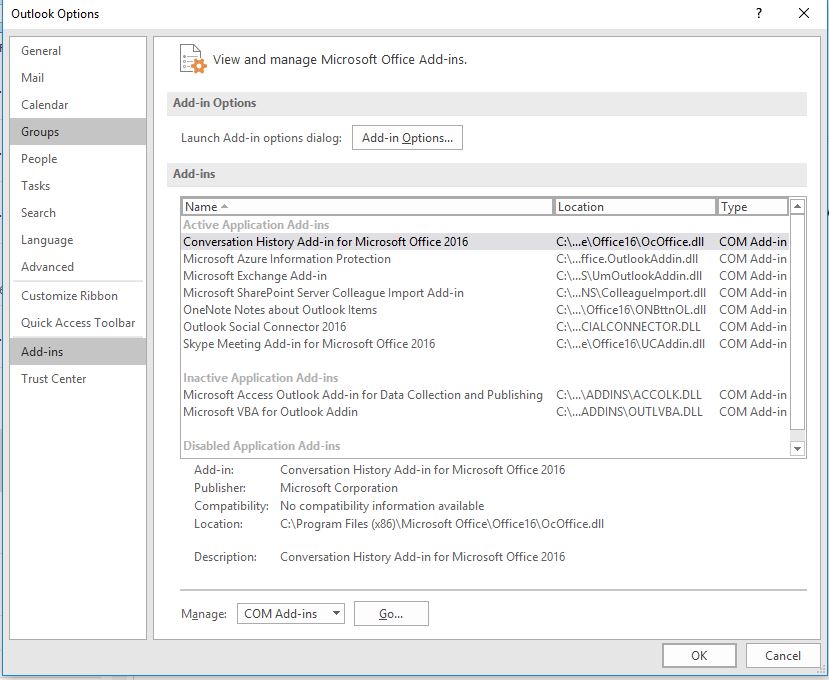Select Microsoft Exchange Add-in row
The width and height of the screenshot is (829, 680).
click(485, 275)
